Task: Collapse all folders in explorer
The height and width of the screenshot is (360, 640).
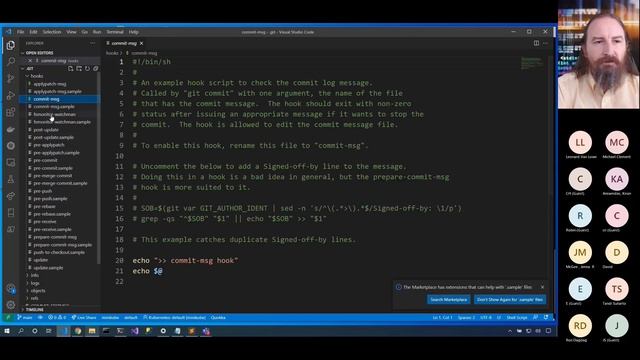Action: 96,69
